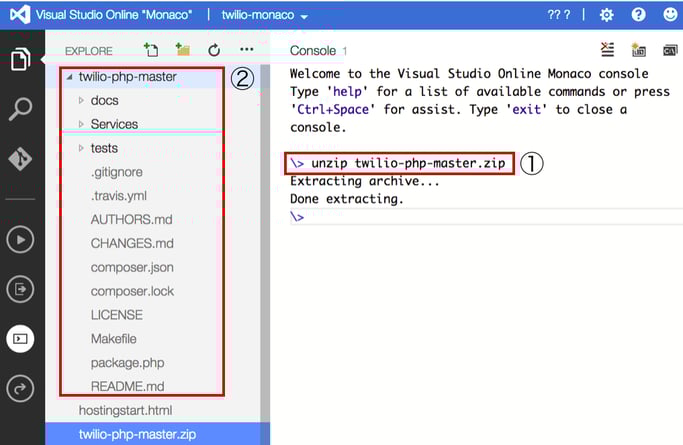Click the output pane sidebar icon
The image size is (683, 445).
coord(20,289)
